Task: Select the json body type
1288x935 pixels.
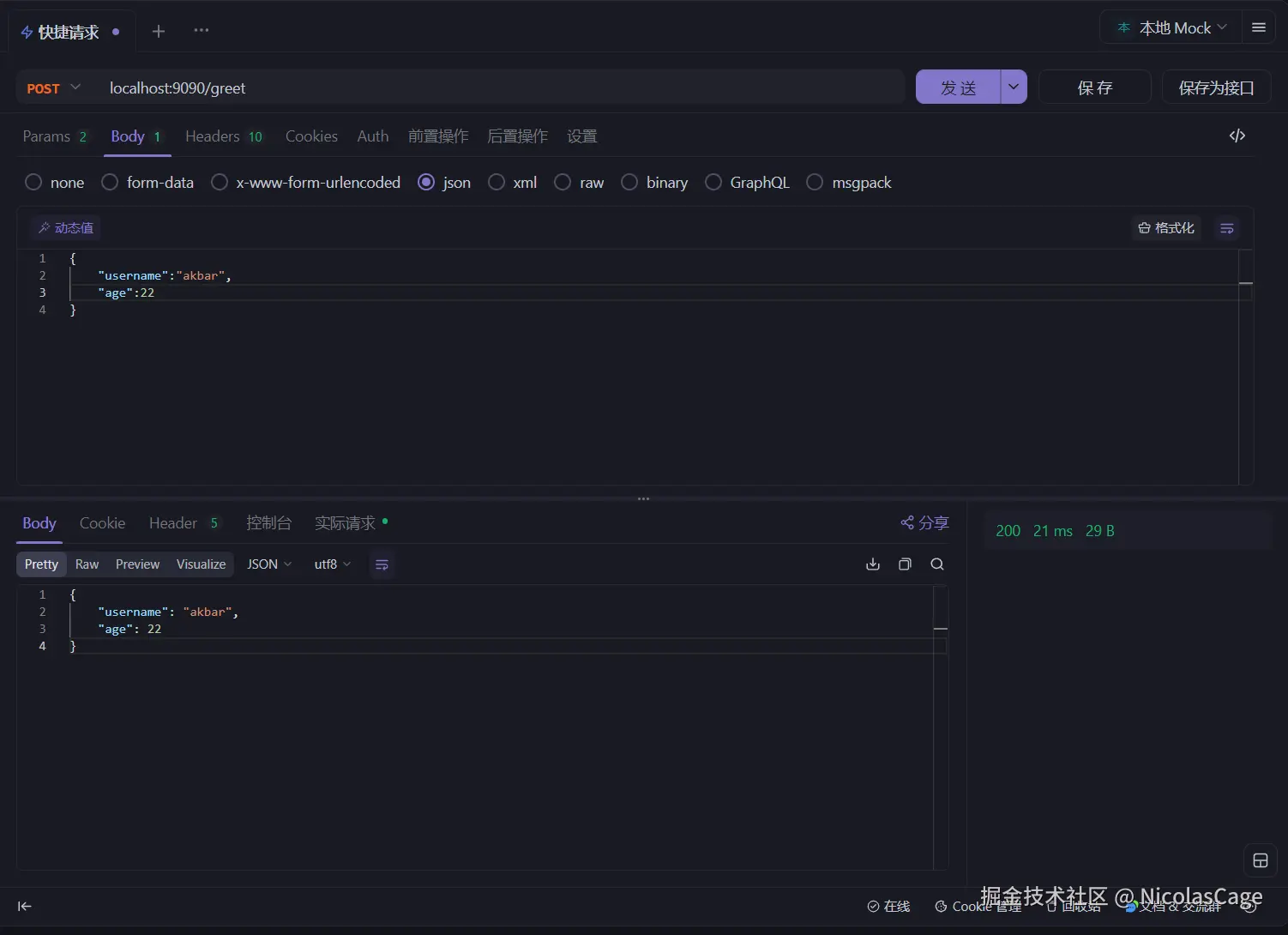Action: point(444,183)
